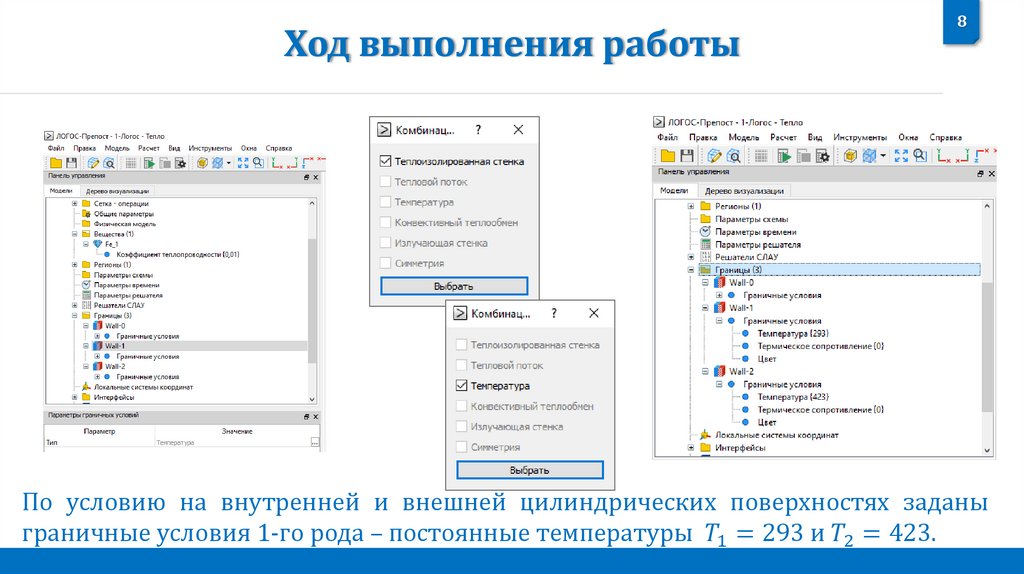Click mesh grid icon in right ЛОГОС toolbar
The height and width of the screenshot is (574, 1024).
click(x=761, y=155)
